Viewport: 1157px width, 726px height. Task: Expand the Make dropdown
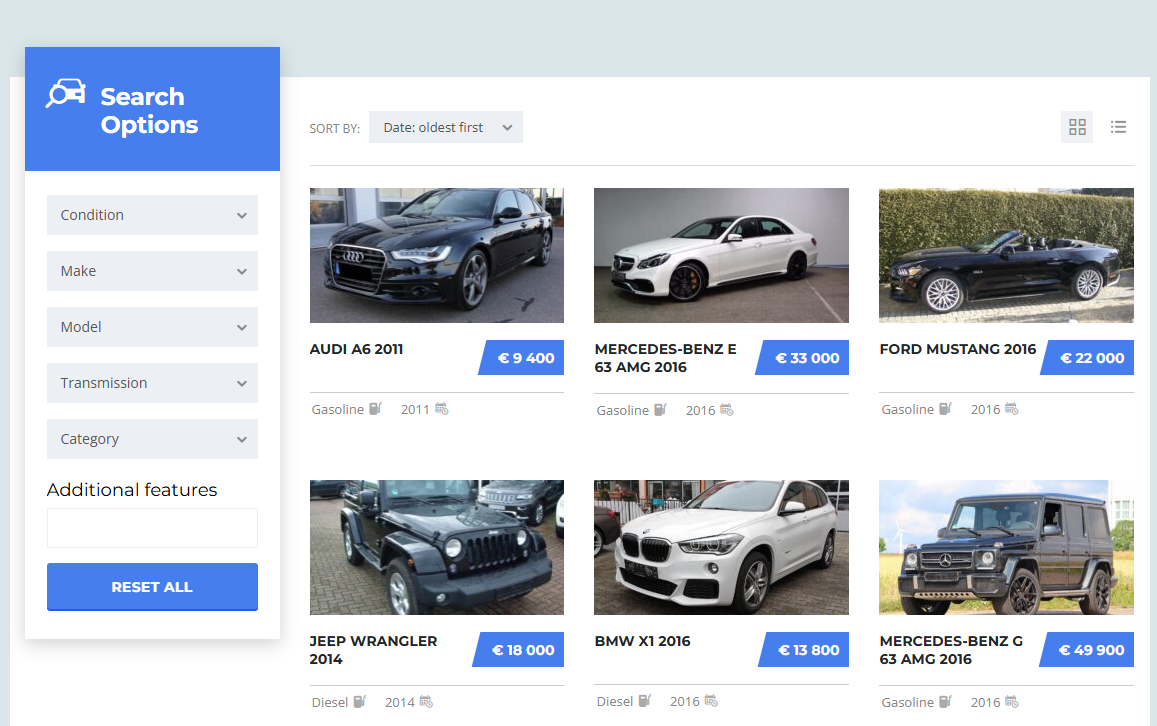[152, 271]
